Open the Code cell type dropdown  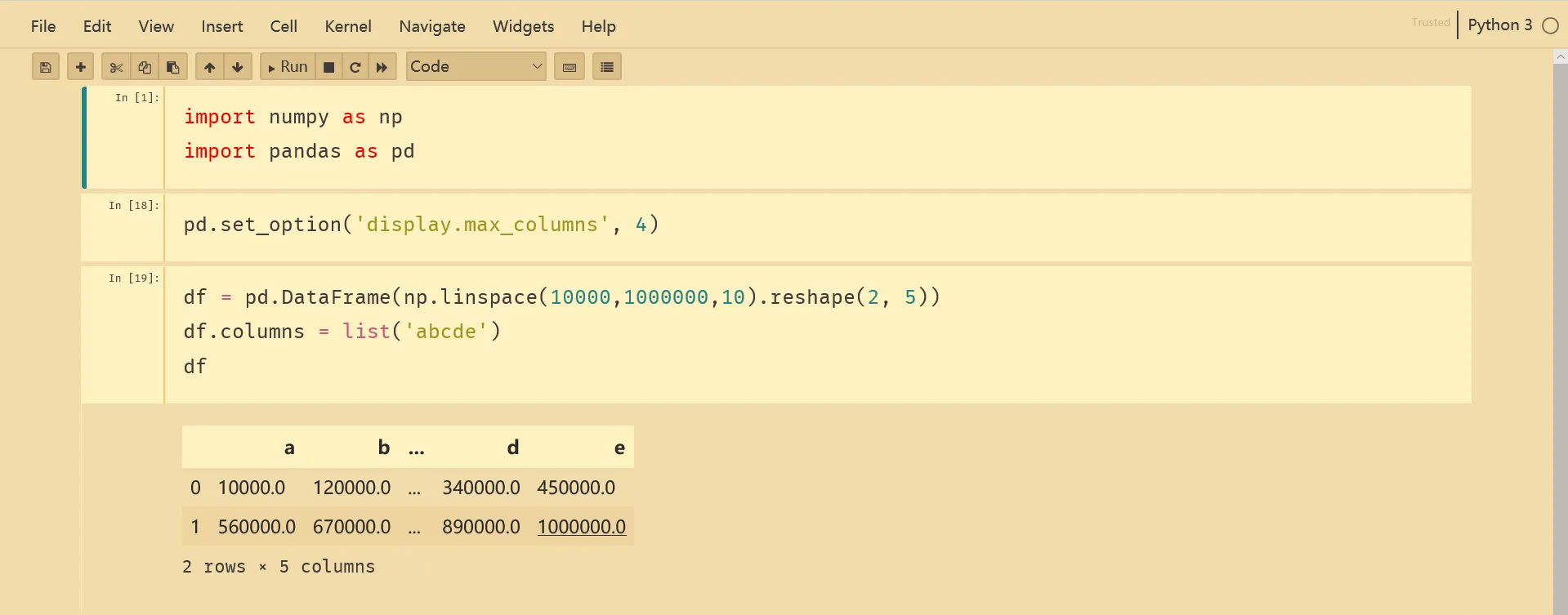(x=476, y=66)
